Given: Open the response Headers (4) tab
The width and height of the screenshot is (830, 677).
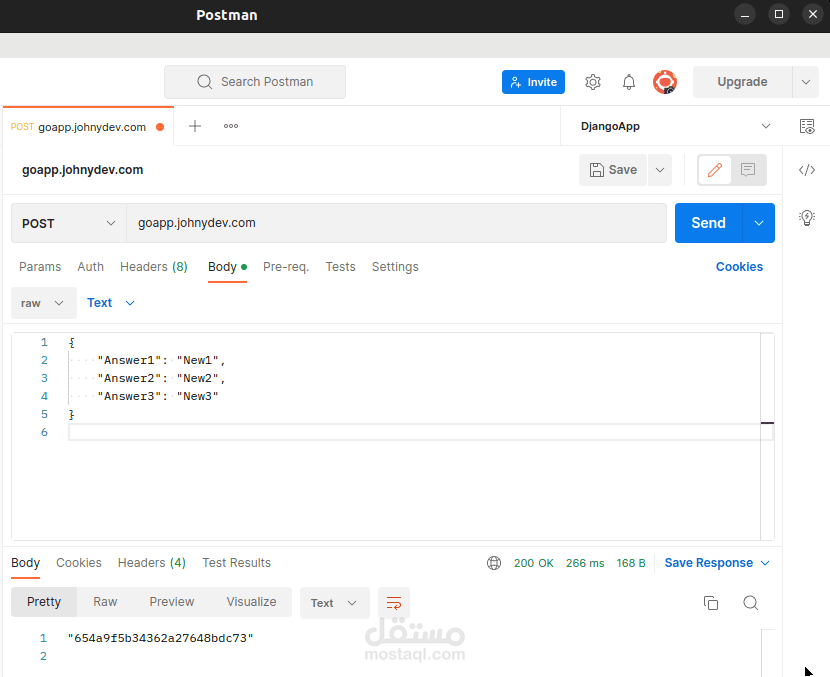Looking at the screenshot, I should tap(152, 563).
